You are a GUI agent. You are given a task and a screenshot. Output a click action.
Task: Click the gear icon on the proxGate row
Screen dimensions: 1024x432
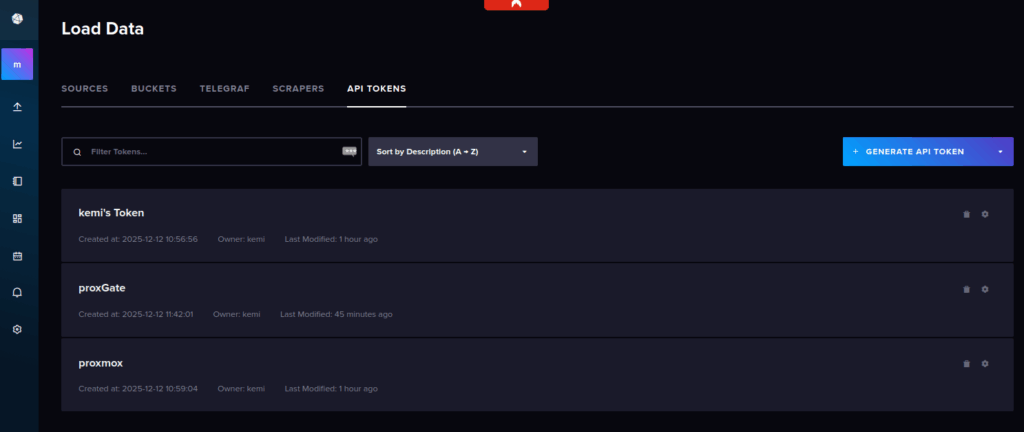coord(985,289)
